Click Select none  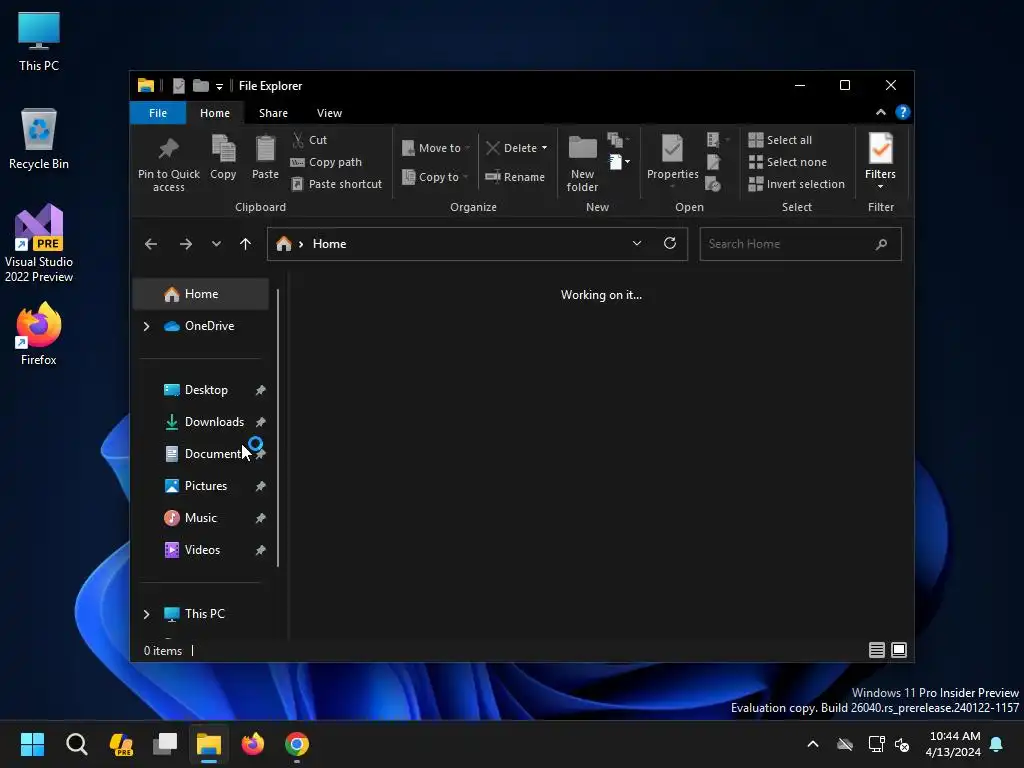point(788,162)
